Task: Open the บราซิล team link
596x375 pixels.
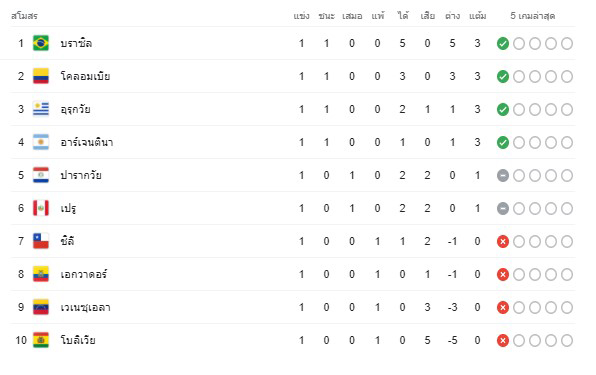Action: pos(76,43)
